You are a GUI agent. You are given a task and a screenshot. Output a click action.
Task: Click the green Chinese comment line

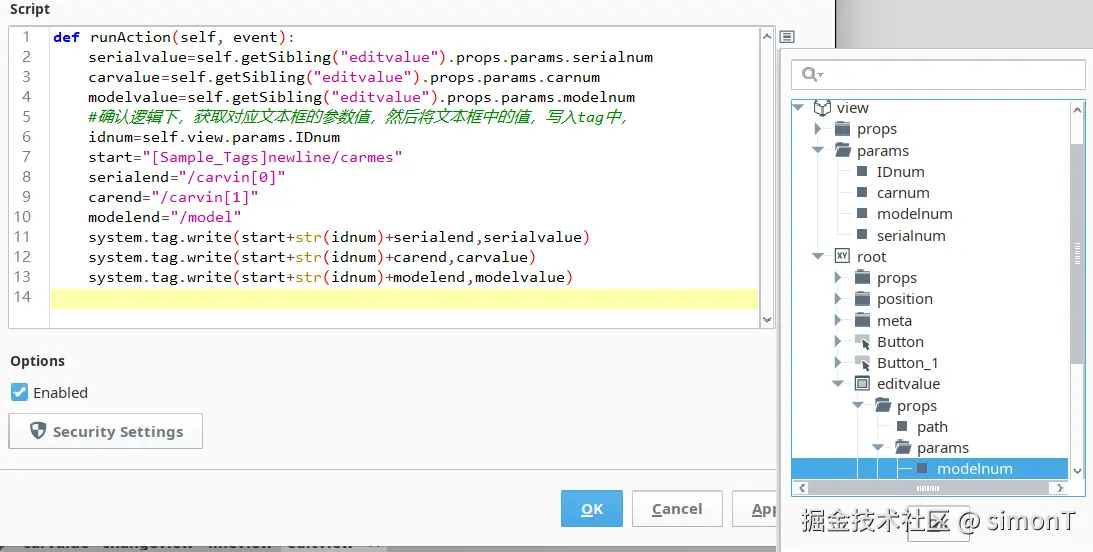click(358, 117)
